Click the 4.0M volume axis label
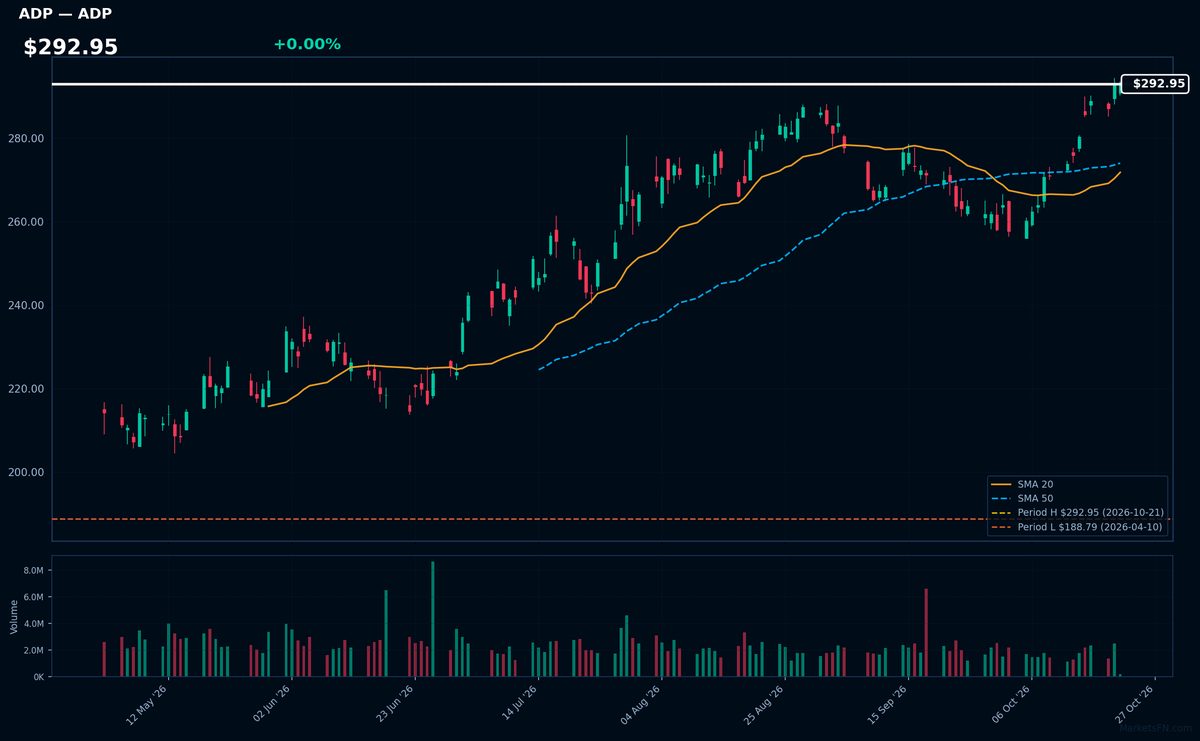1200x741 pixels. click(33, 624)
